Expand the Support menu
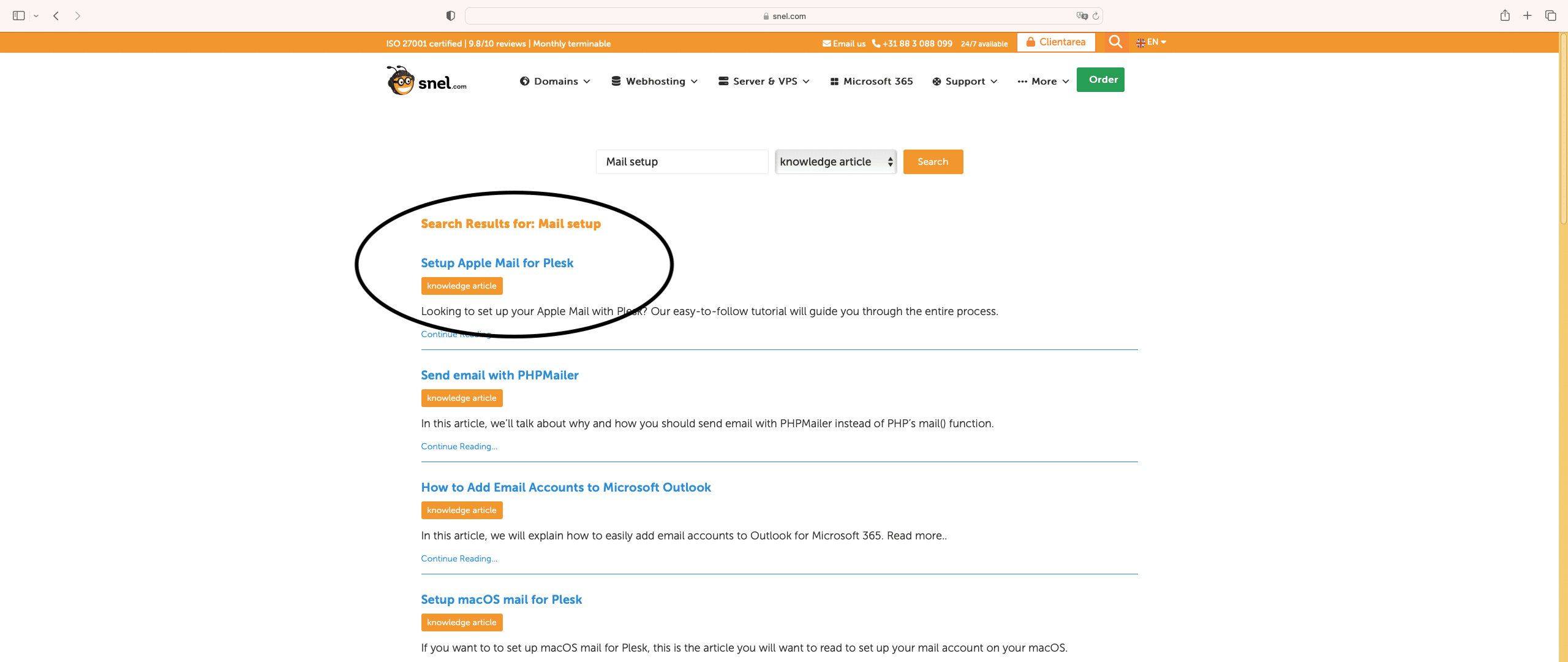 pos(965,82)
